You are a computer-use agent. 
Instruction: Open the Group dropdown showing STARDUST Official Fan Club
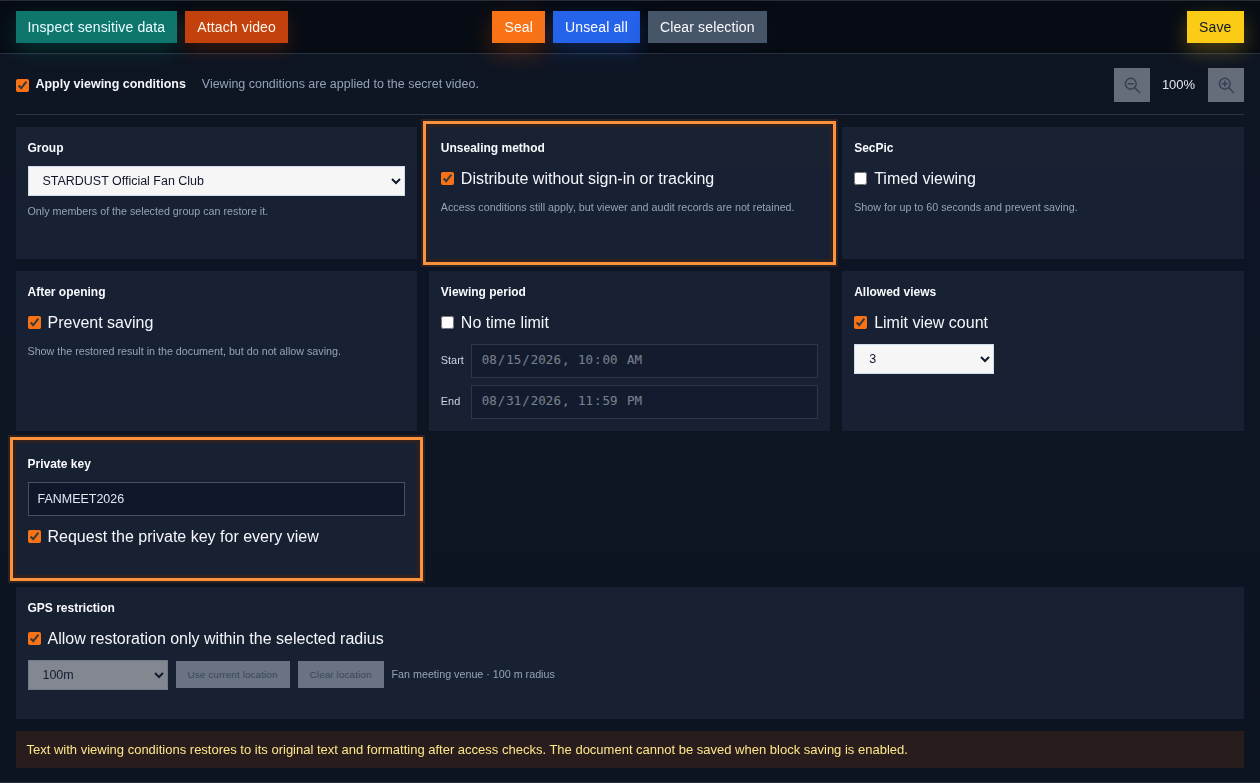216,181
